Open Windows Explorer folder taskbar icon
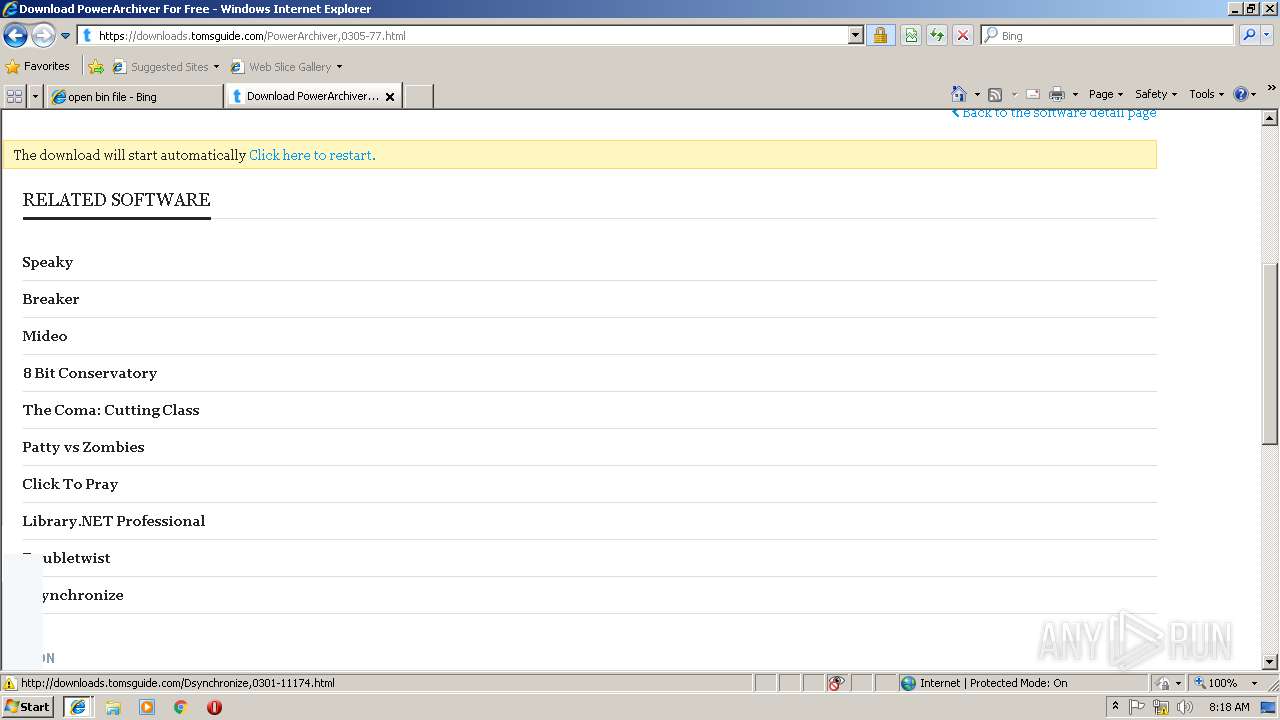Viewport: 1280px width, 720px height. 113,707
